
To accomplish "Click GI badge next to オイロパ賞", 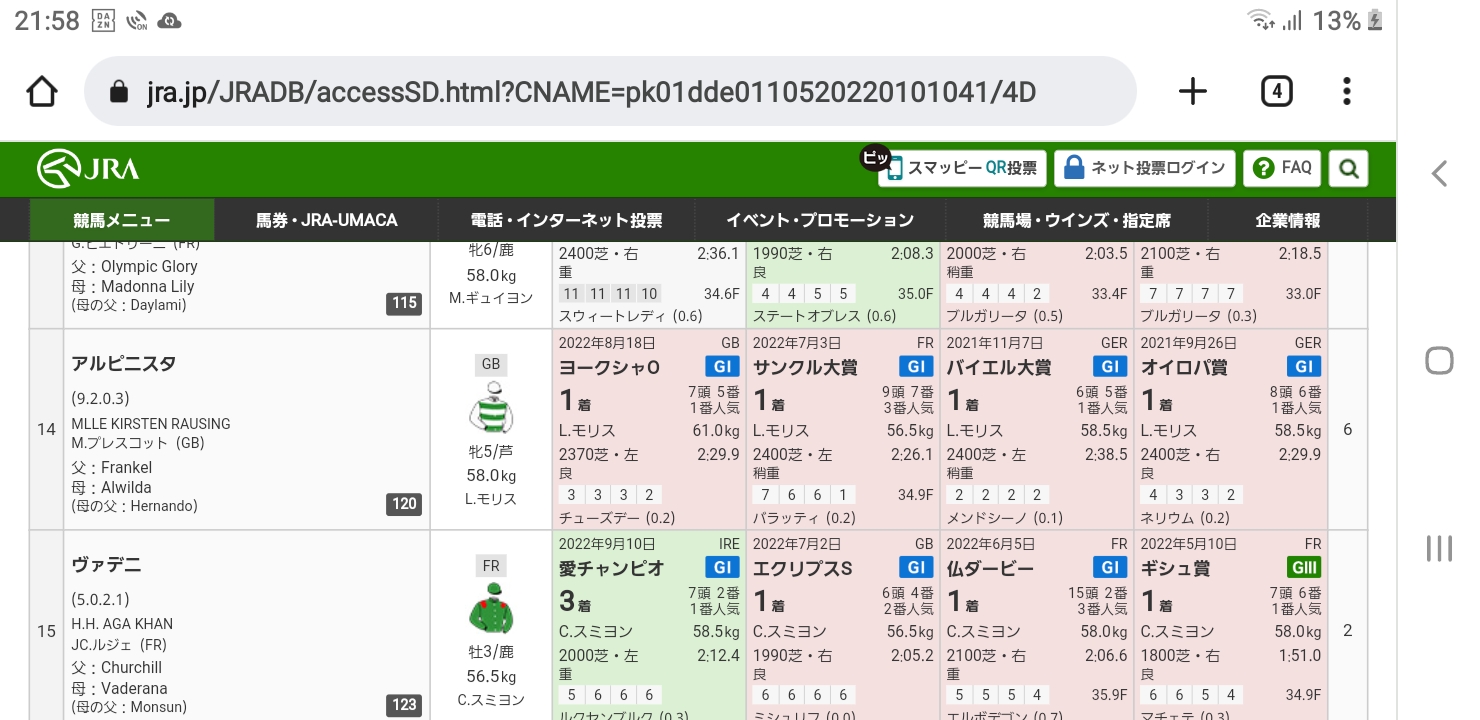I will click(x=1304, y=367).
